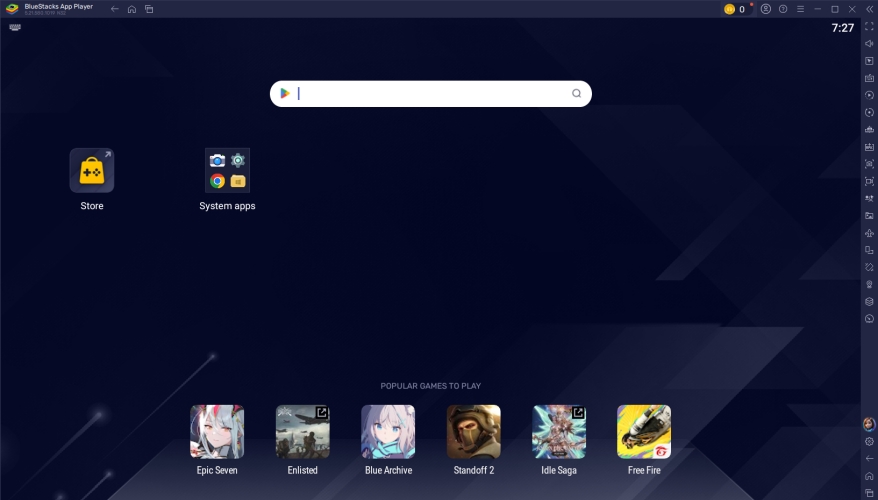Click the airplane icon in sidebar
The width and height of the screenshot is (878, 500).
click(869, 233)
